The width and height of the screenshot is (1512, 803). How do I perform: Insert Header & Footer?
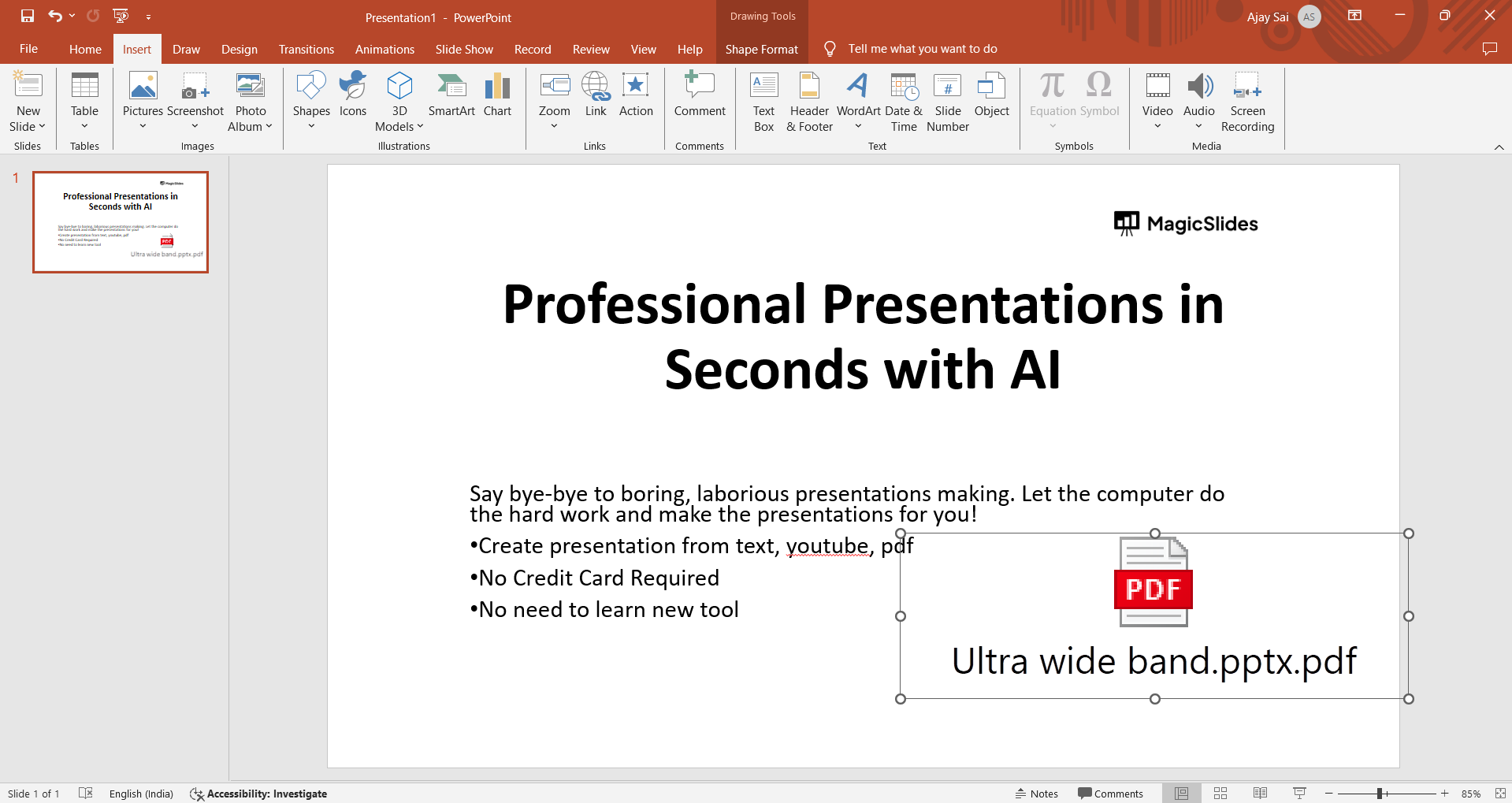(x=809, y=102)
